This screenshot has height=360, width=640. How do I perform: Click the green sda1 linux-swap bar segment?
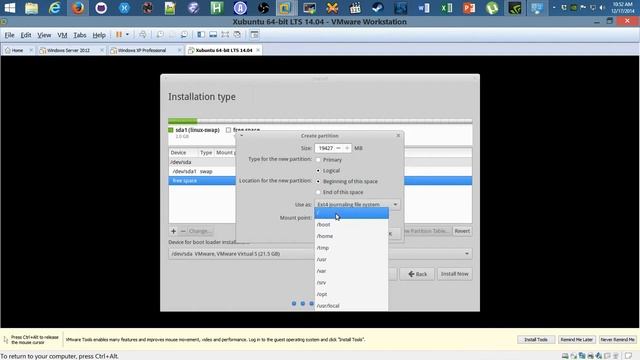pyautogui.click(x=182, y=121)
